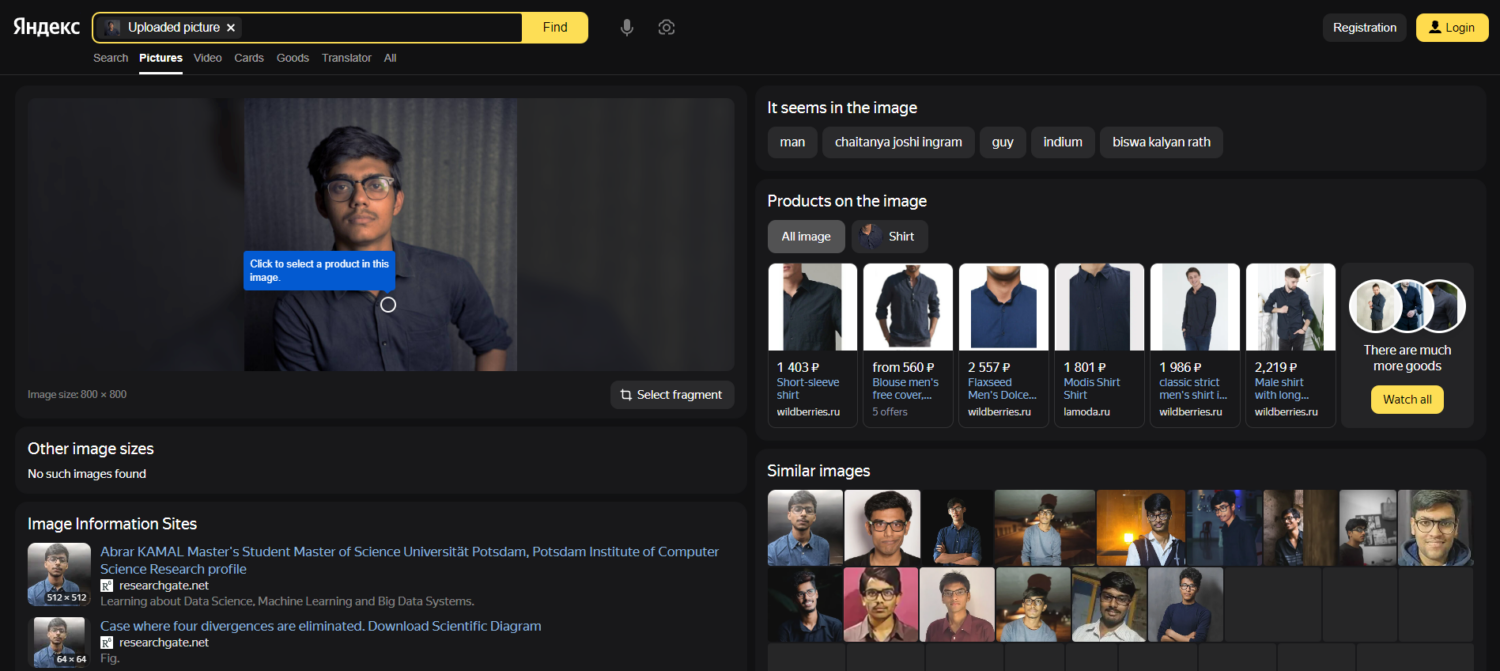Click the circular product marker on the shirt

pyautogui.click(x=388, y=304)
